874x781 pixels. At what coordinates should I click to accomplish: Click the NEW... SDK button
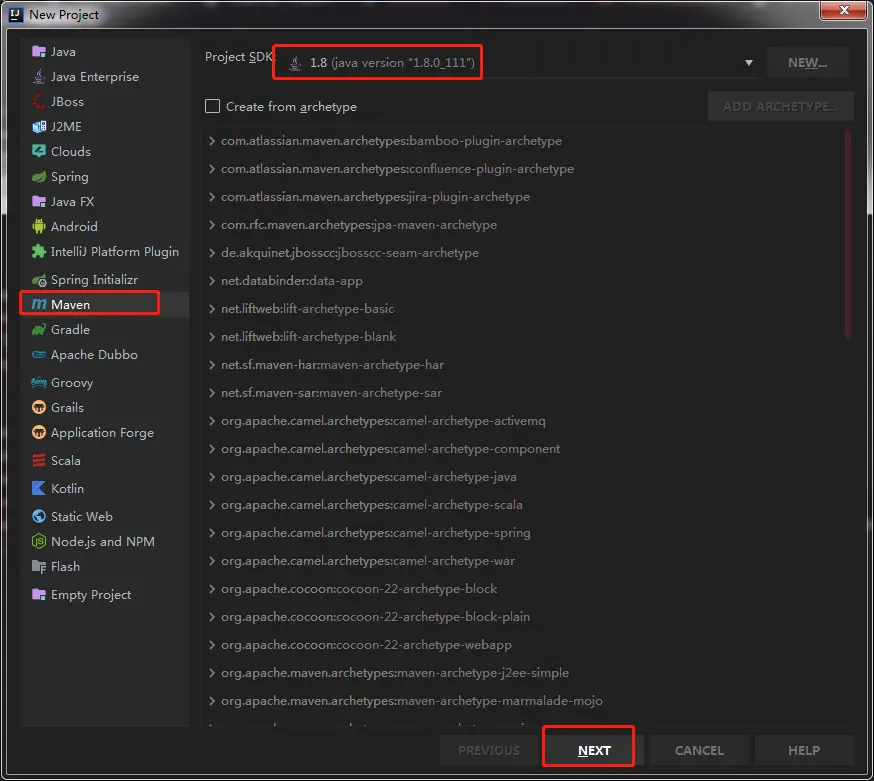pyautogui.click(x=807, y=62)
